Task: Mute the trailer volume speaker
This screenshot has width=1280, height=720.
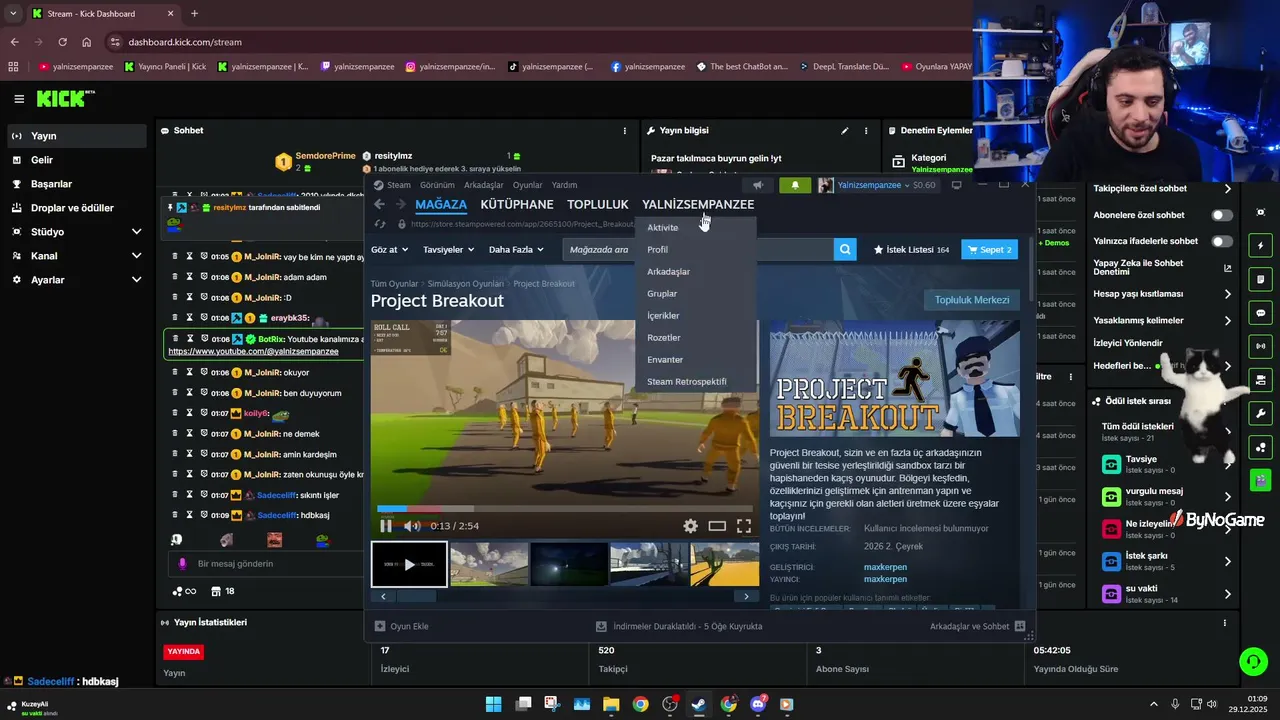Action: [412, 526]
